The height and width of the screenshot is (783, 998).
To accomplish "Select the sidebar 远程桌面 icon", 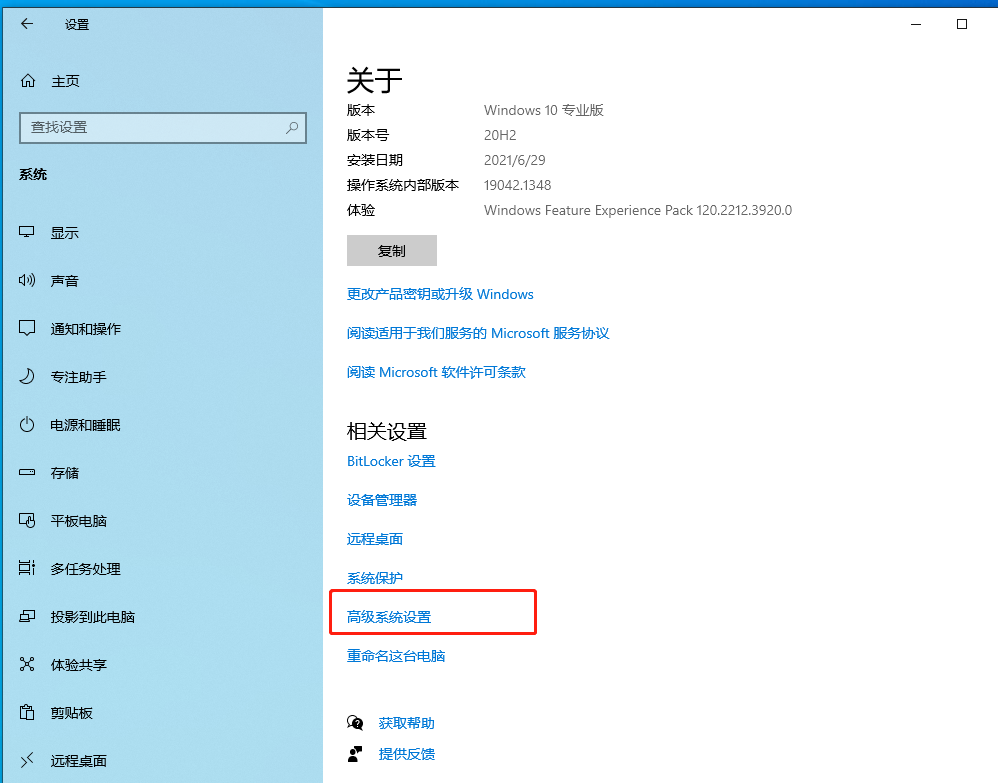I will click(x=27, y=760).
